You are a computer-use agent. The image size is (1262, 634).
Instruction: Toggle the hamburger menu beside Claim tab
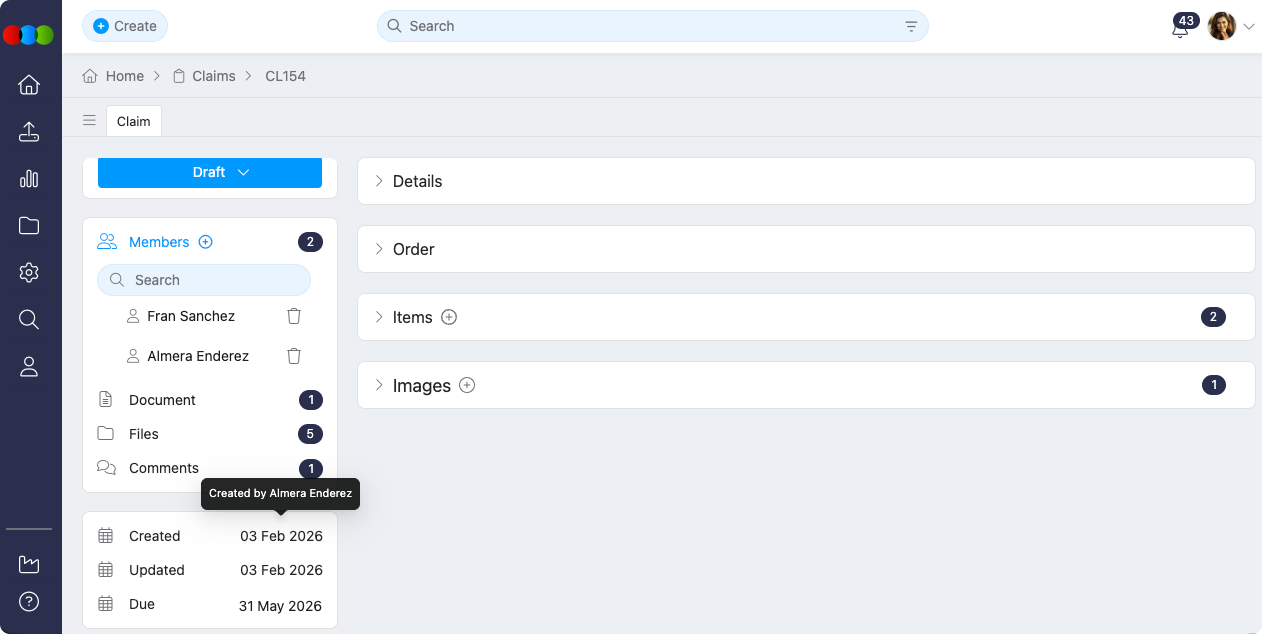89,121
